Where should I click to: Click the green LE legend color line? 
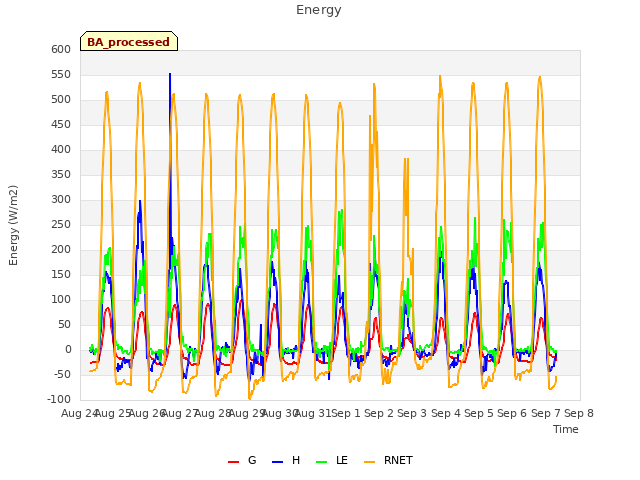point(322,462)
